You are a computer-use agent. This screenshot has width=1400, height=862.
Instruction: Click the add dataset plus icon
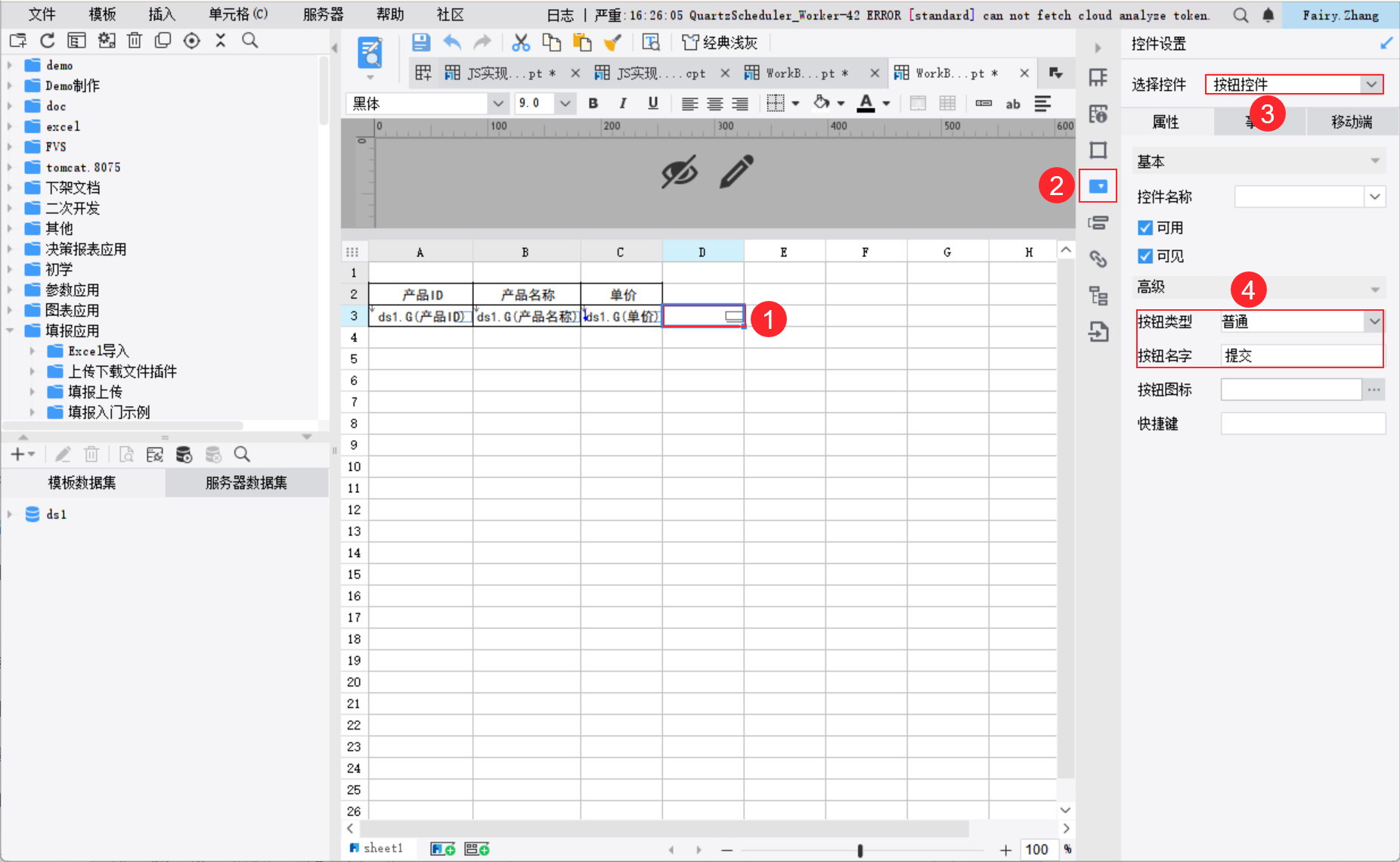[x=17, y=454]
